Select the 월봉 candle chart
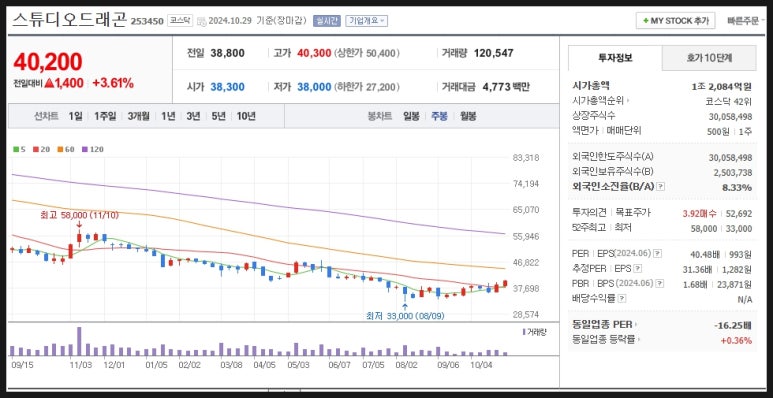 468,116
